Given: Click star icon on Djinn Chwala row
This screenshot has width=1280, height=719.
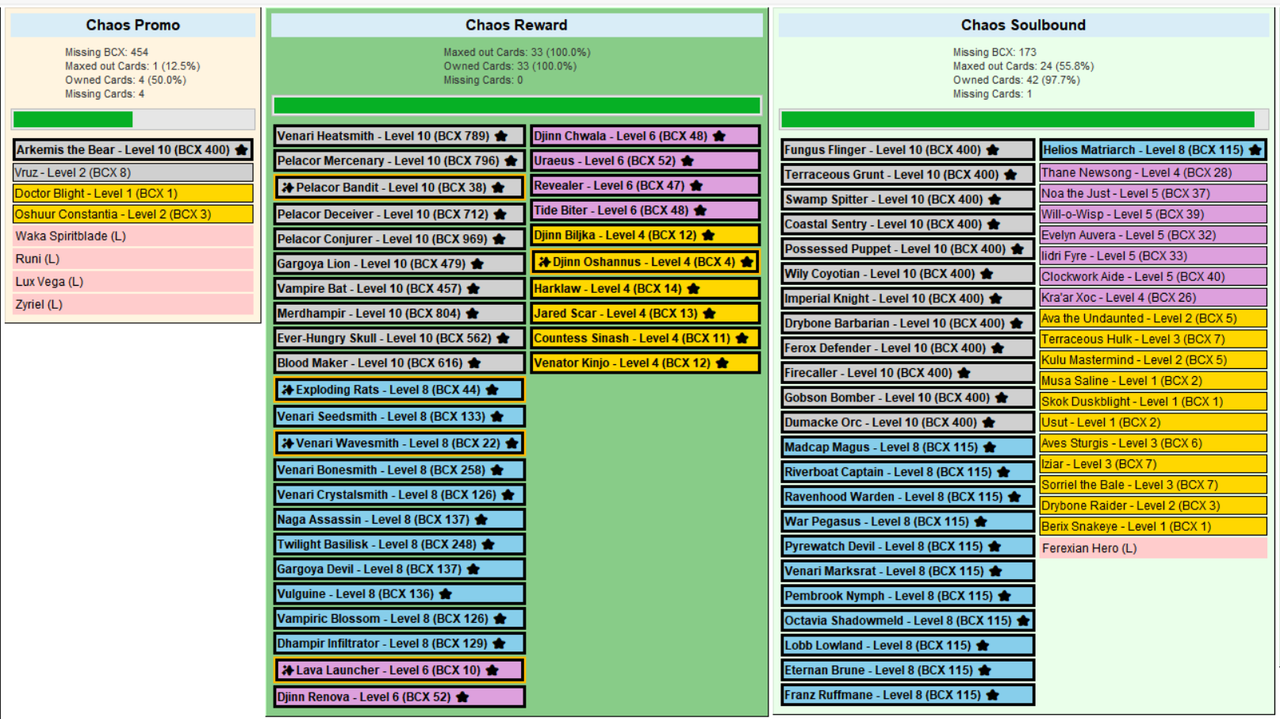Looking at the screenshot, I should click(x=719, y=136).
